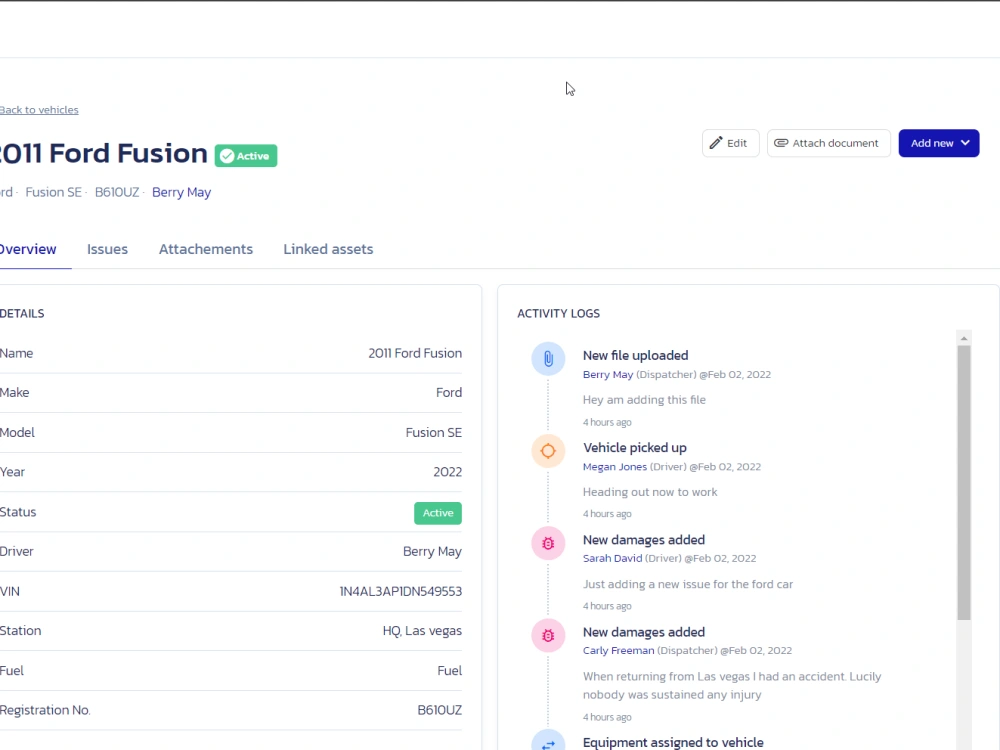Open Berry May link under vehicle title
1000x750 pixels.
click(181, 192)
